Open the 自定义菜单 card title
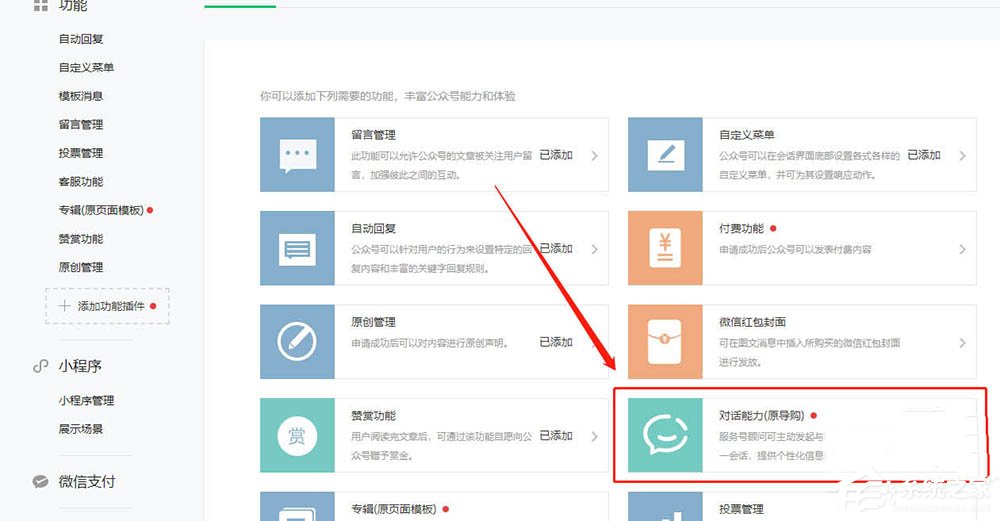The width and height of the screenshot is (1000, 521). point(747,135)
